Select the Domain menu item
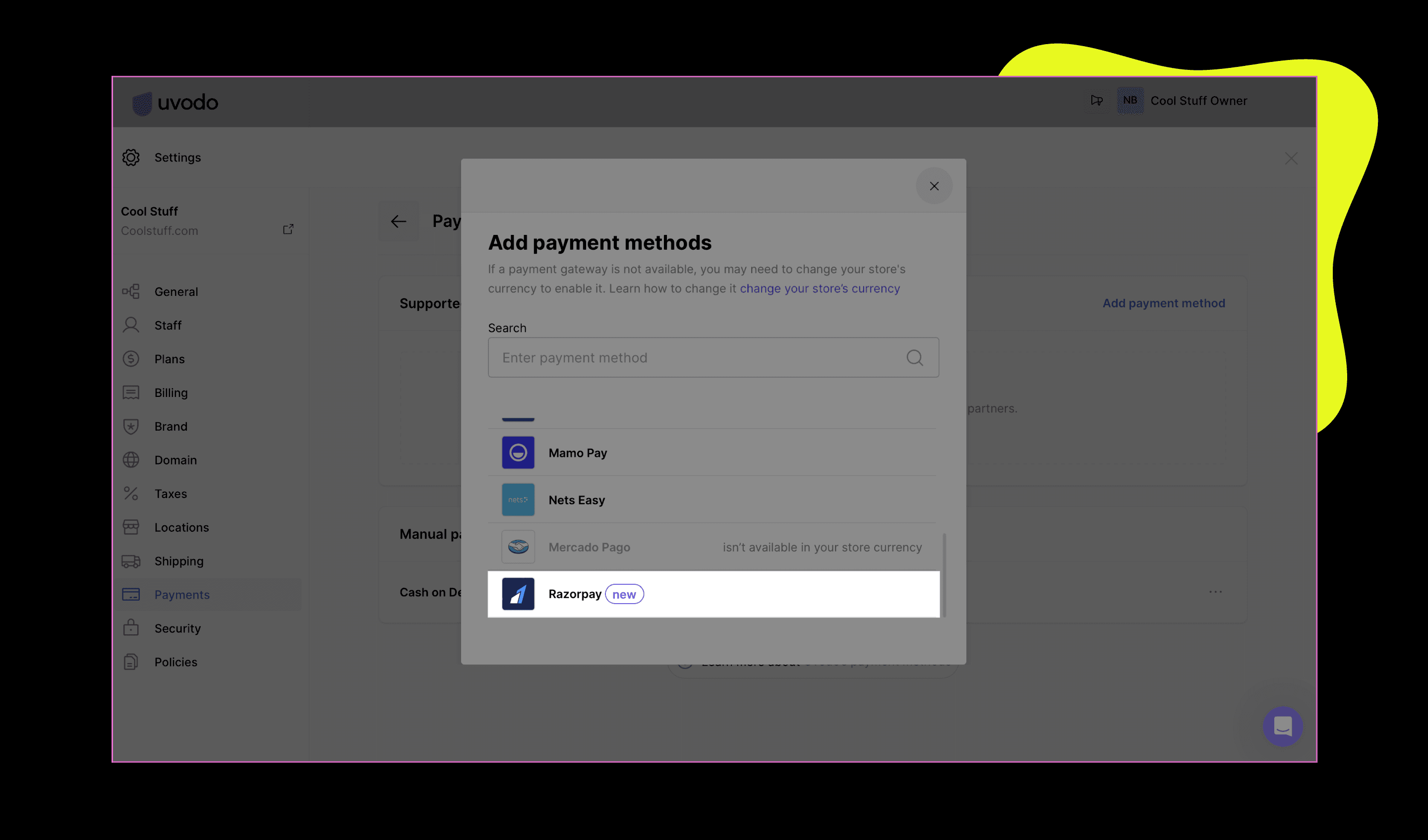 (176, 460)
